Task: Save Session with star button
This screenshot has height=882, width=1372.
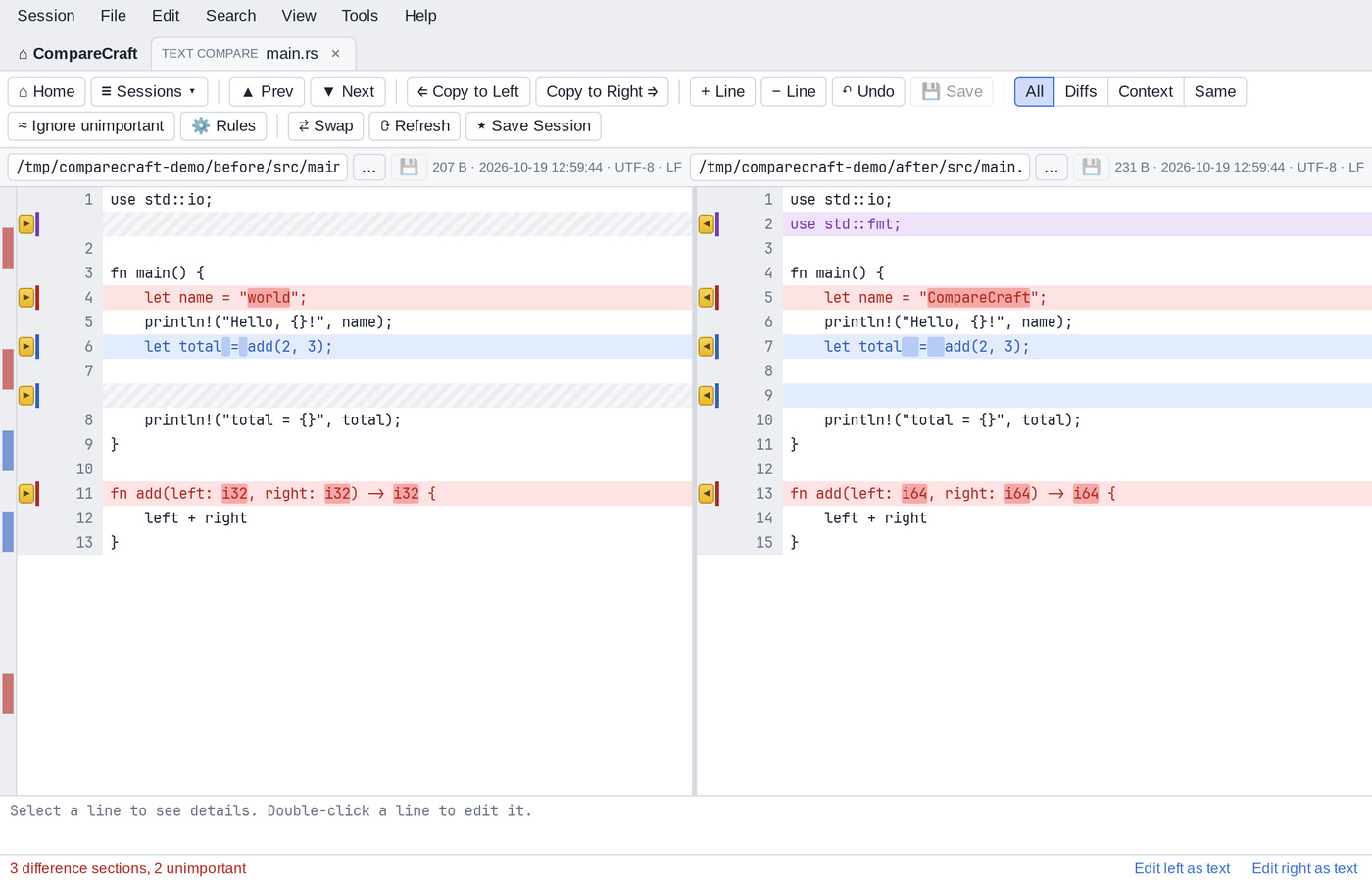Action: coord(533,125)
